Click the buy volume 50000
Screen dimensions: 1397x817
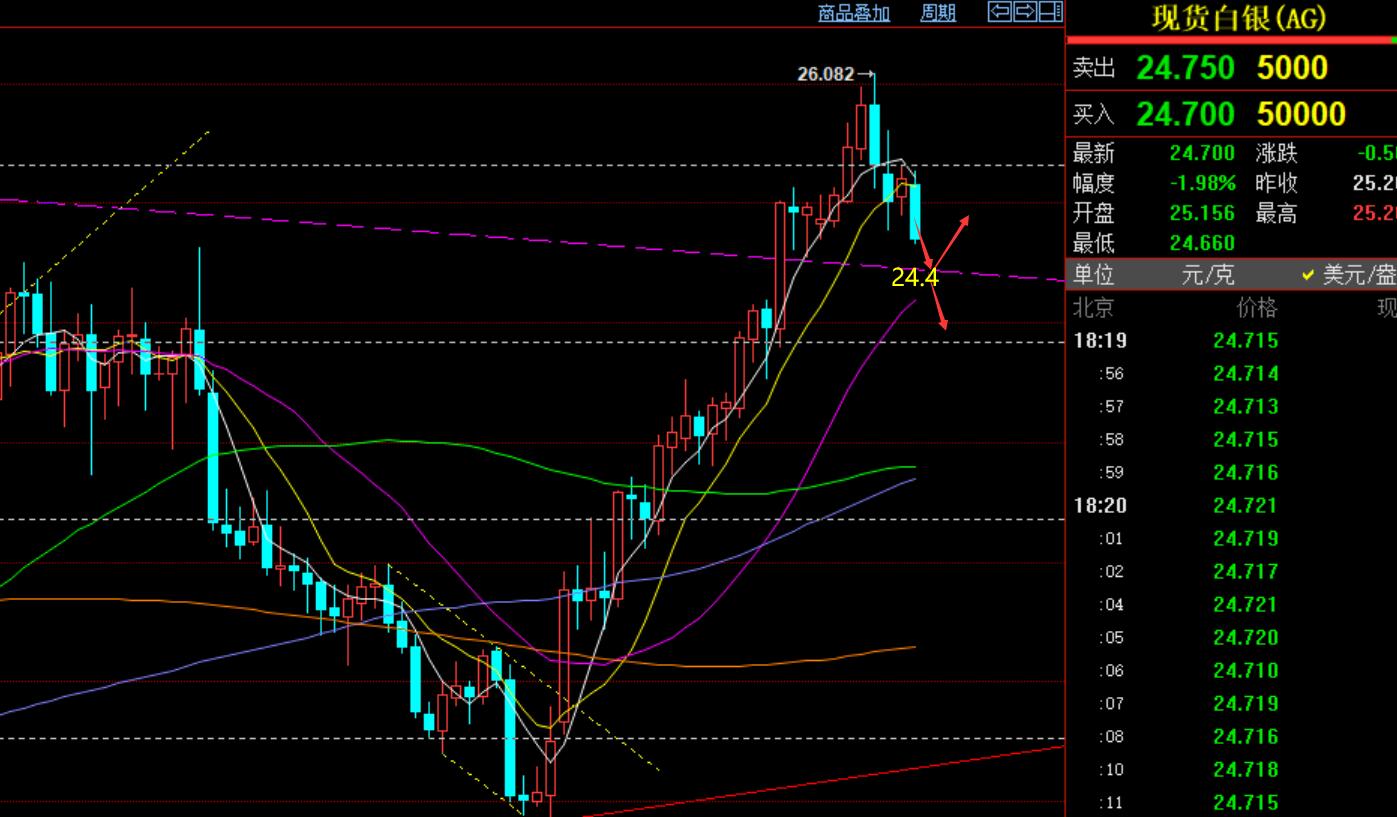[x=1301, y=113]
